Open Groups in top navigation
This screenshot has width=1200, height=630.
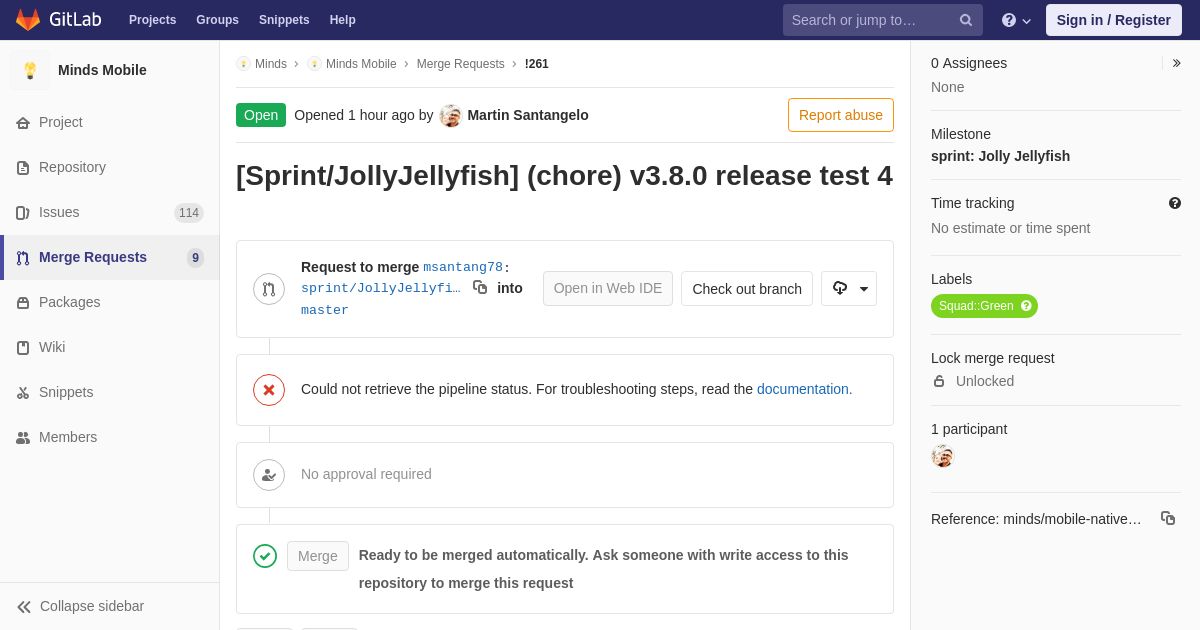(217, 20)
